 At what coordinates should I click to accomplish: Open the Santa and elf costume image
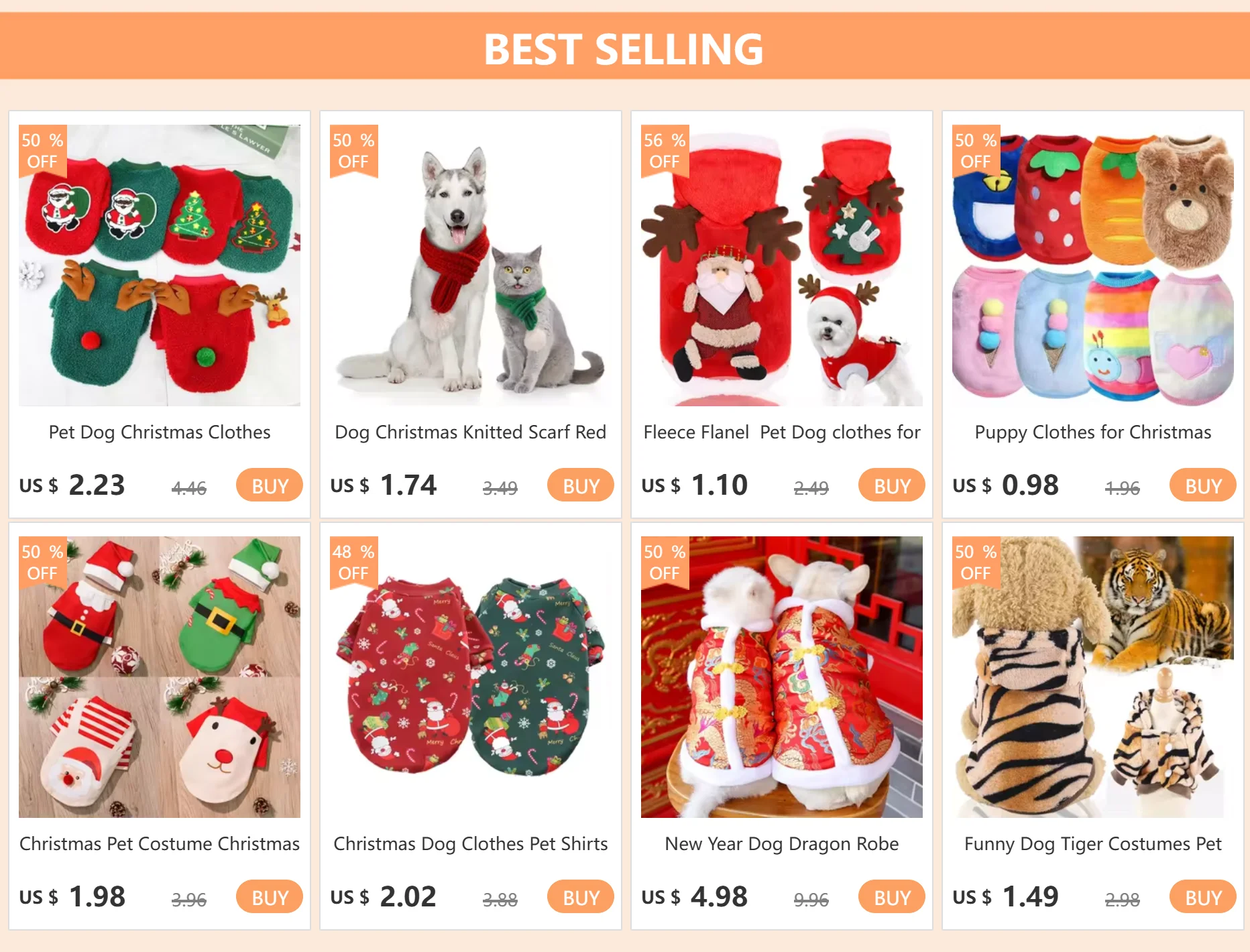[160, 677]
